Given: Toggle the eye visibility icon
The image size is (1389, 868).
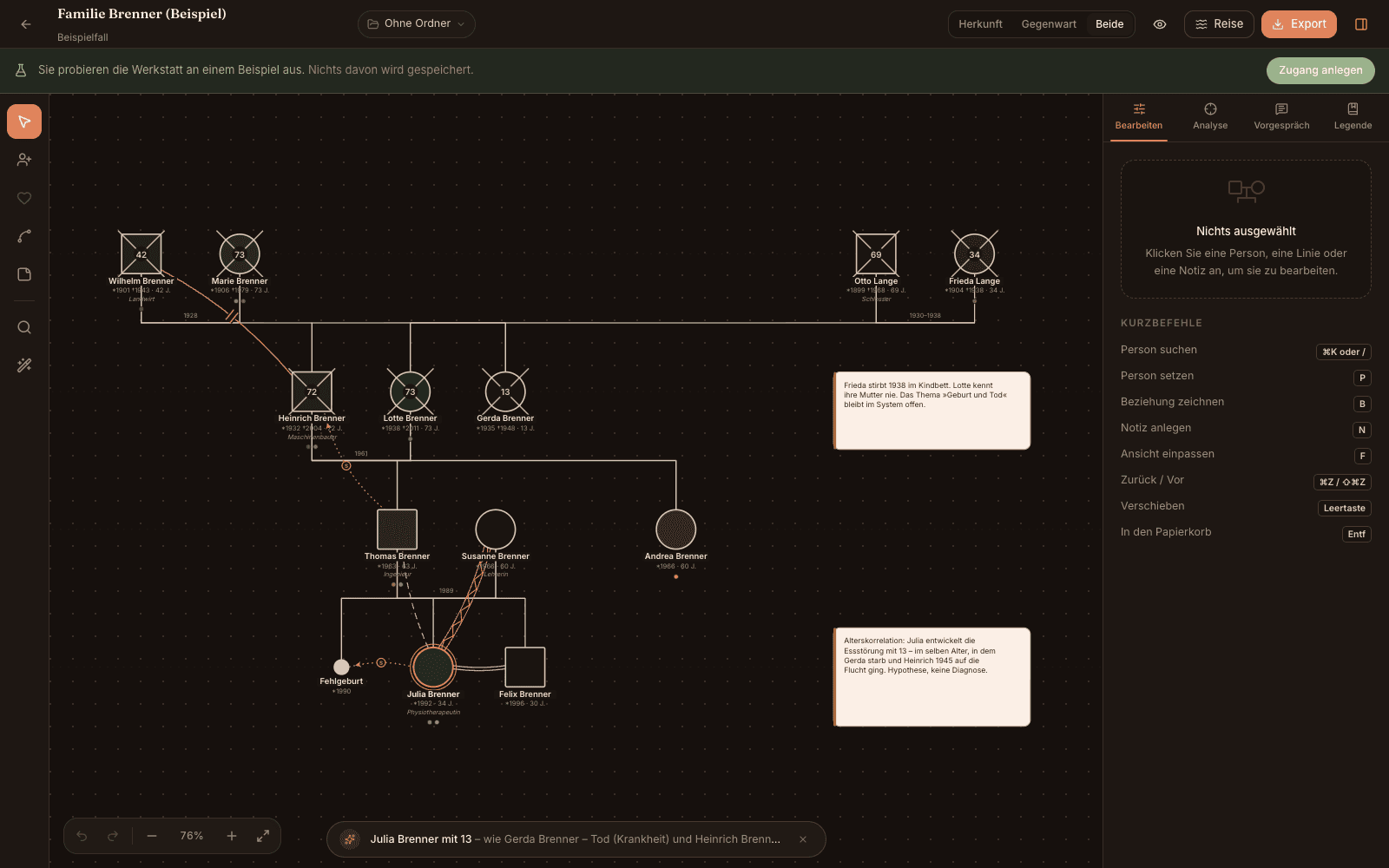Looking at the screenshot, I should pos(1160,24).
